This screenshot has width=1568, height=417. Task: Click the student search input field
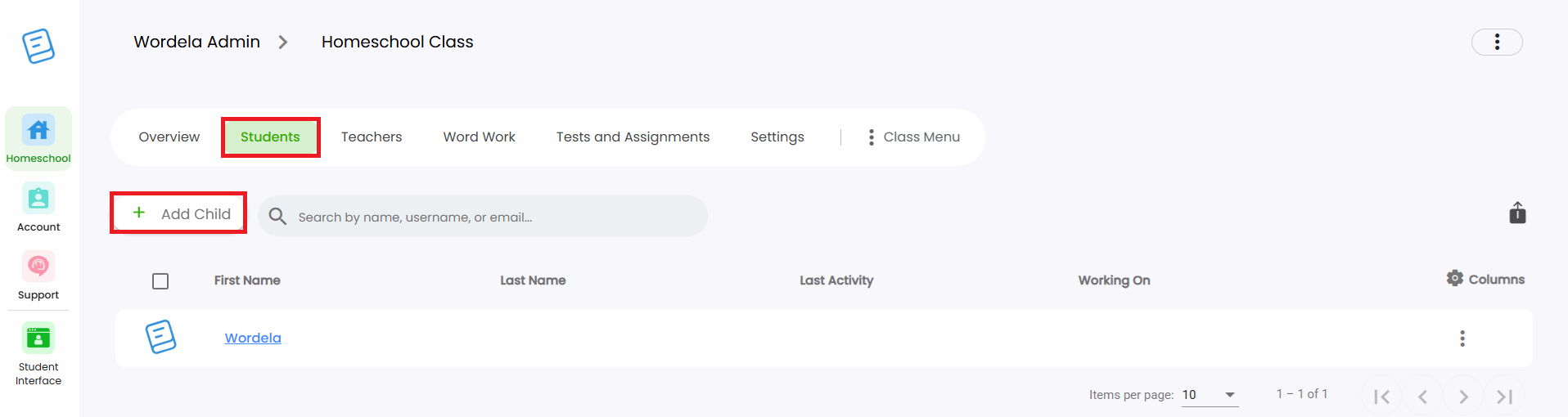pos(483,217)
